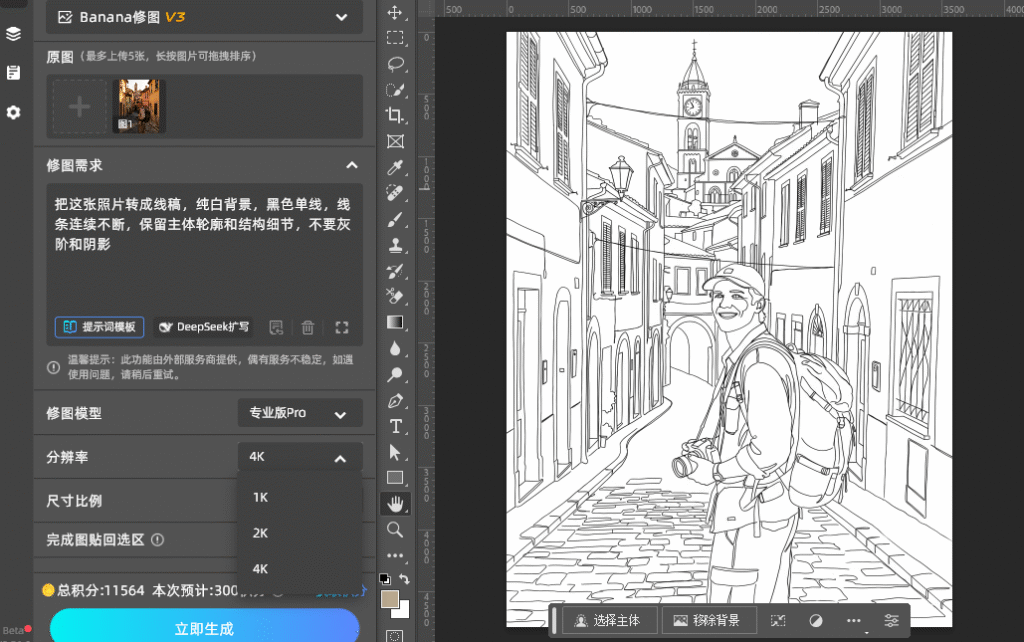This screenshot has height=642, width=1024.
Task: Select the Brush tool
Action: coord(394,219)
